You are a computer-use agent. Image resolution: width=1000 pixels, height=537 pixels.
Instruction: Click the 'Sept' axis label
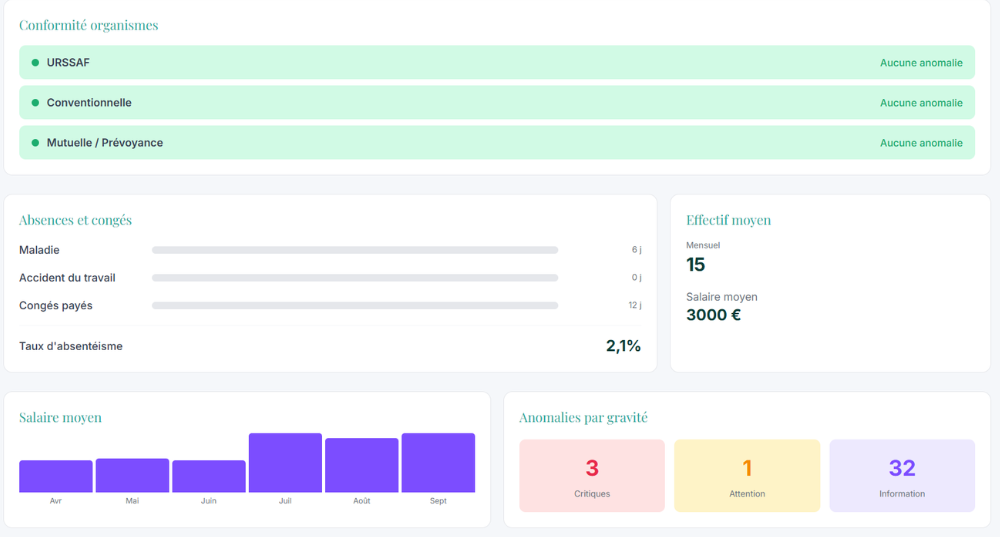coord(438,501)
